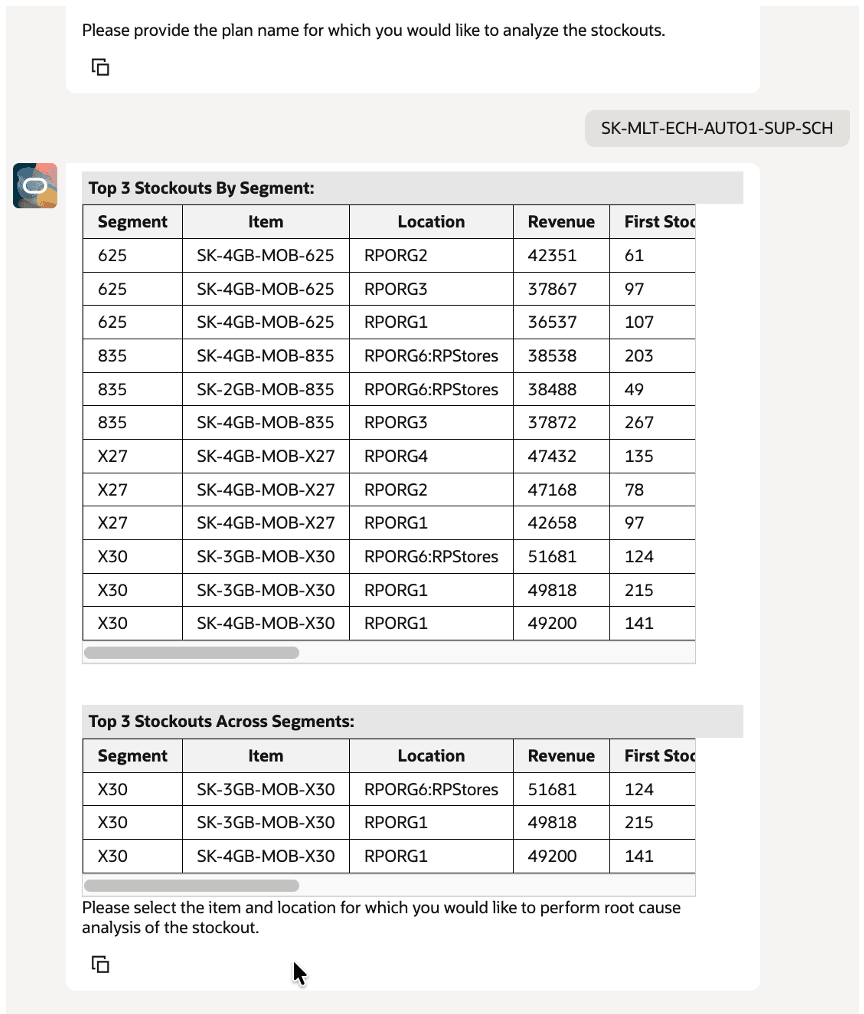Click the Segment column header
Viewport: 864px width, 1014px height.
pos(132,221)
